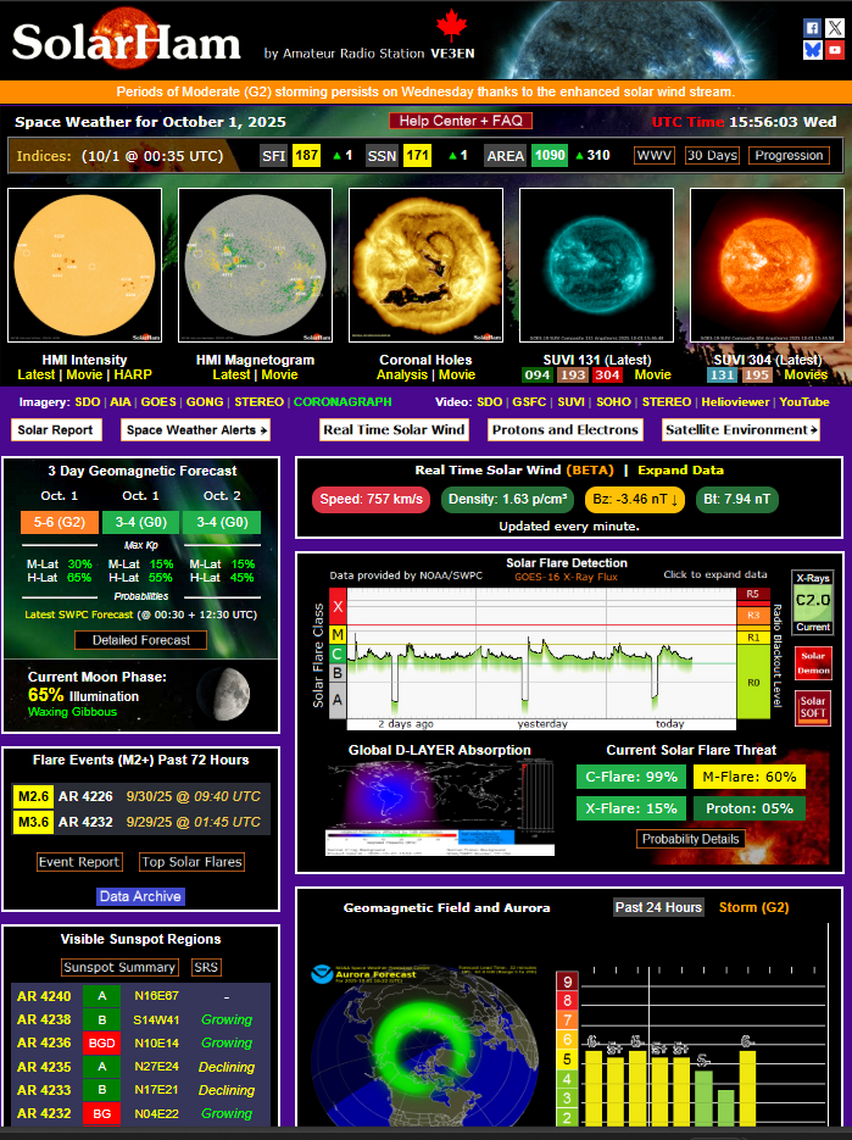Image resolution: width=852 pixels, height=1140 pixels.
Task: Open the Data Archive button
Action: tap(141, 896)
